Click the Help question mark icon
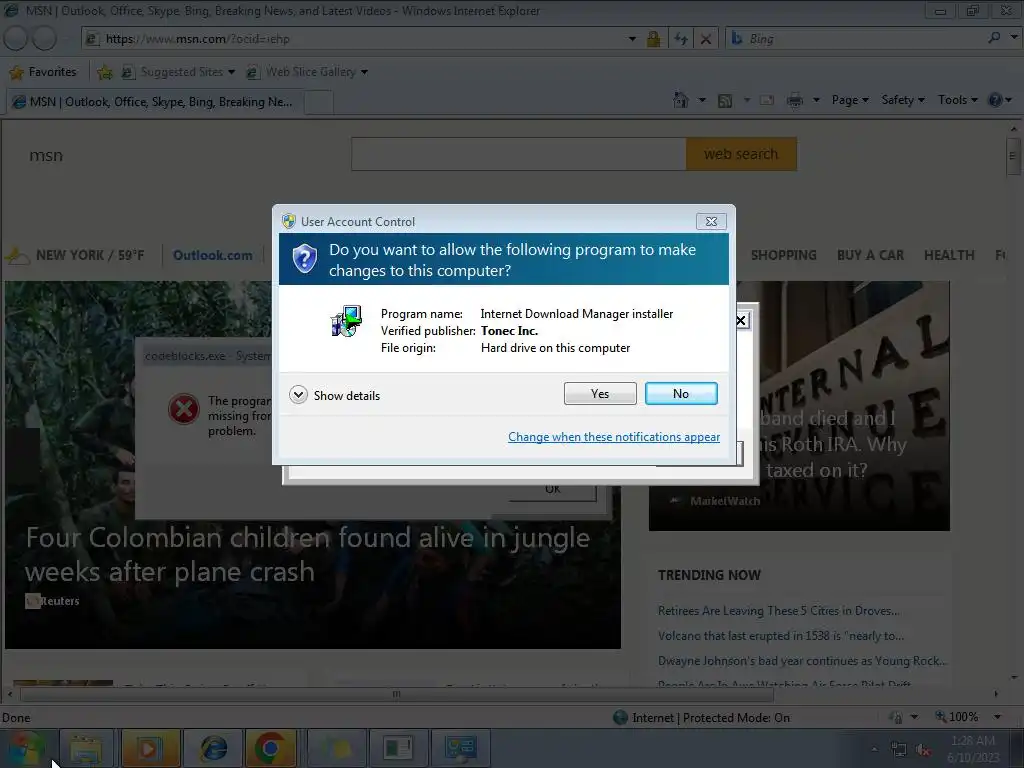The image size is (1024, 768). coord(995,100)
